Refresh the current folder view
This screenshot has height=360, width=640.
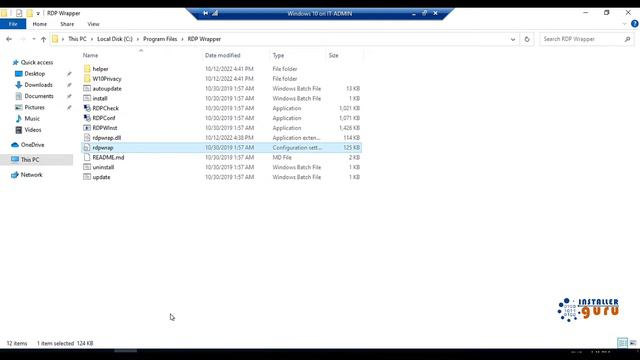click(x=527, y=39)
